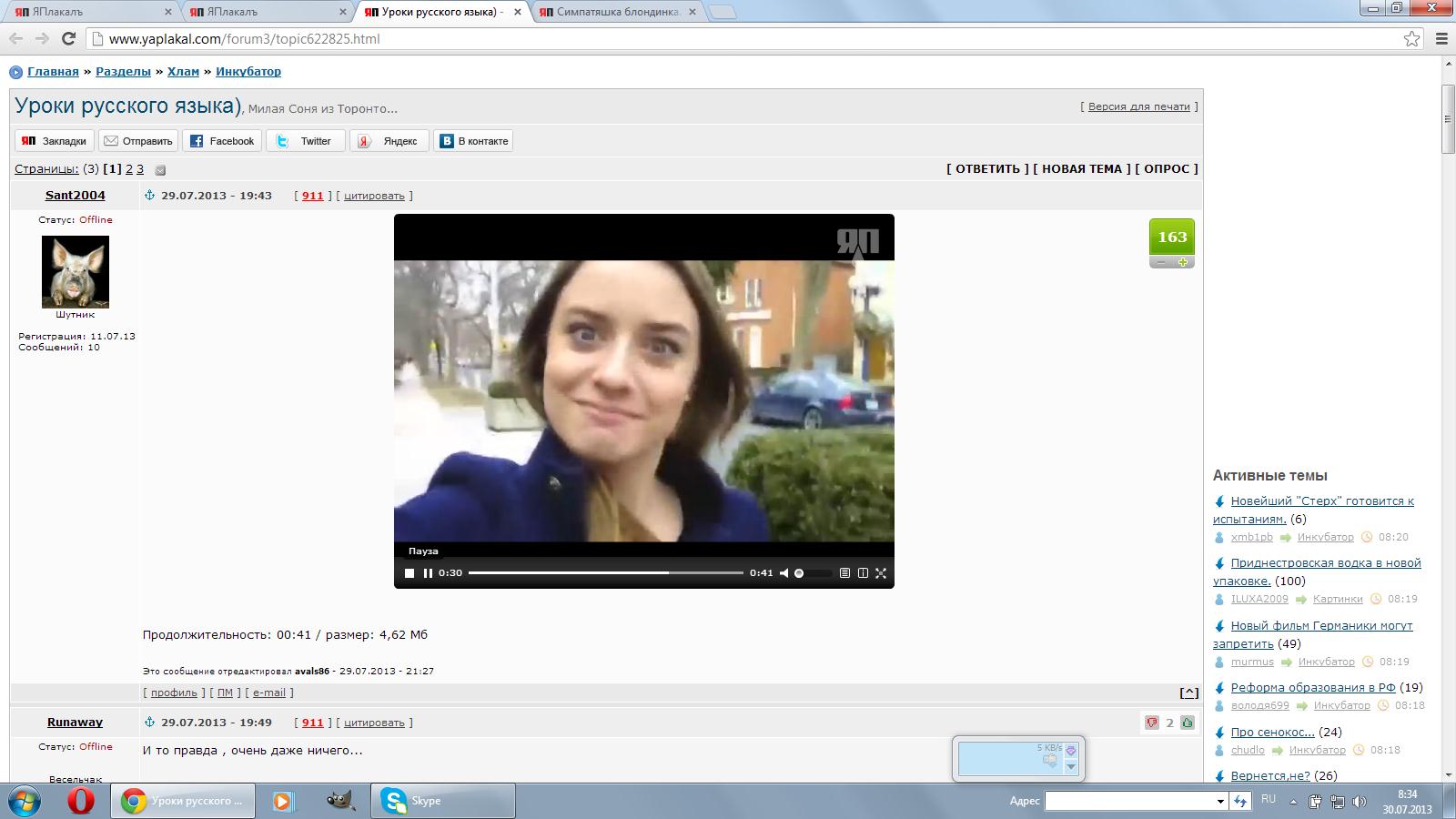Switch the video to fullscreen mode
1456x819 pixels.
point(881,573)
